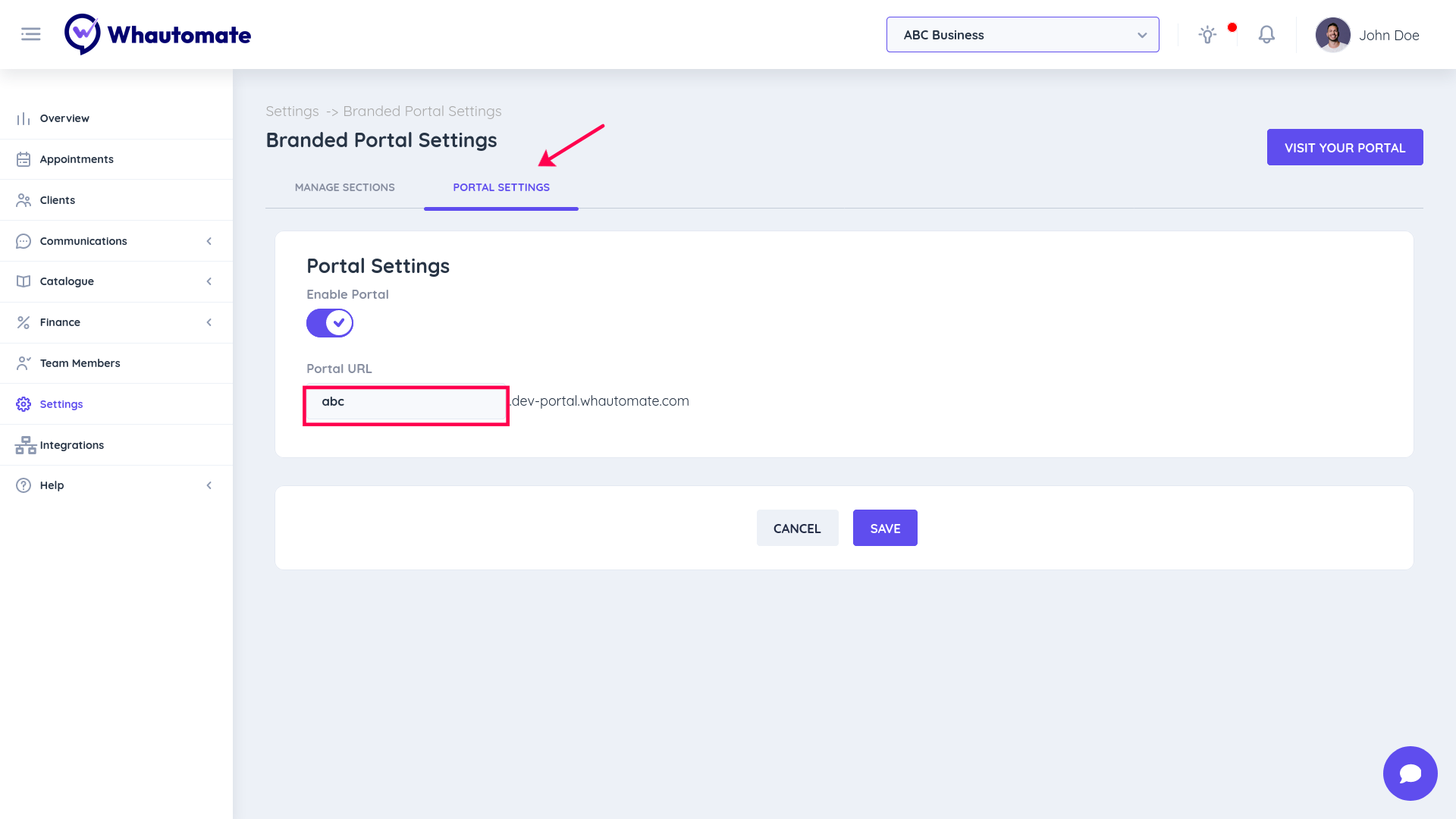The height and width of the screenshot is (819, 1456).
Task: Click the Settings gear icon in sidebar
Action: pyautogui.click(x=24, y=404)
